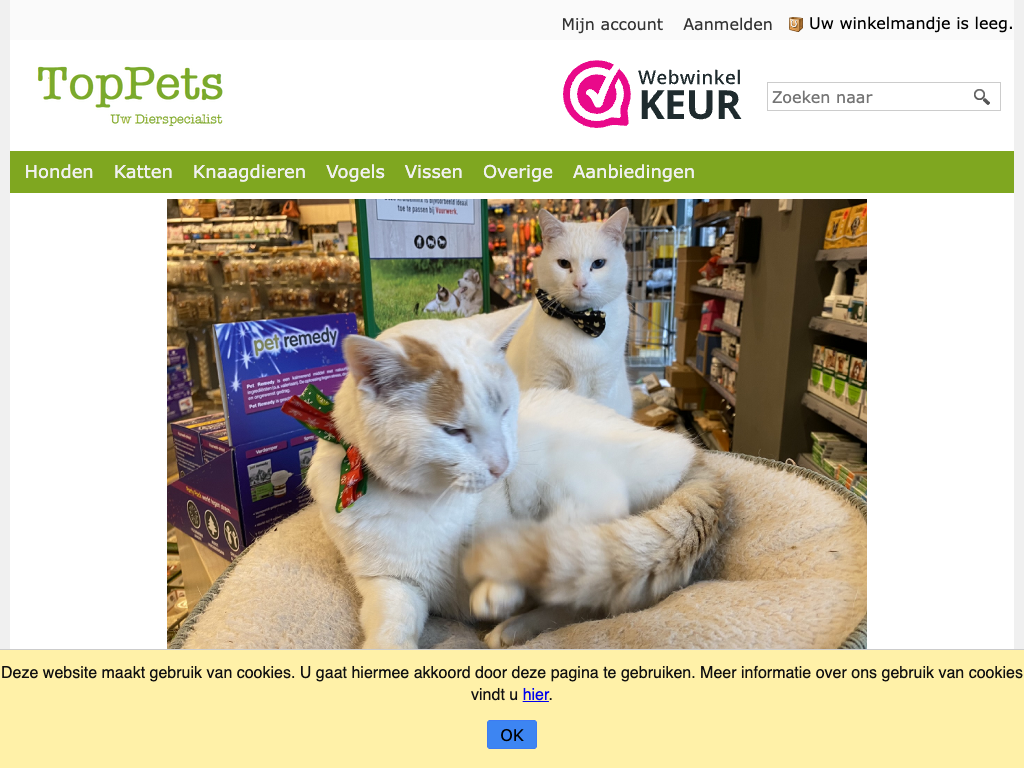Go to the Vogels category
Viewport: 1024px width, 768px height.
click(355, 172)
